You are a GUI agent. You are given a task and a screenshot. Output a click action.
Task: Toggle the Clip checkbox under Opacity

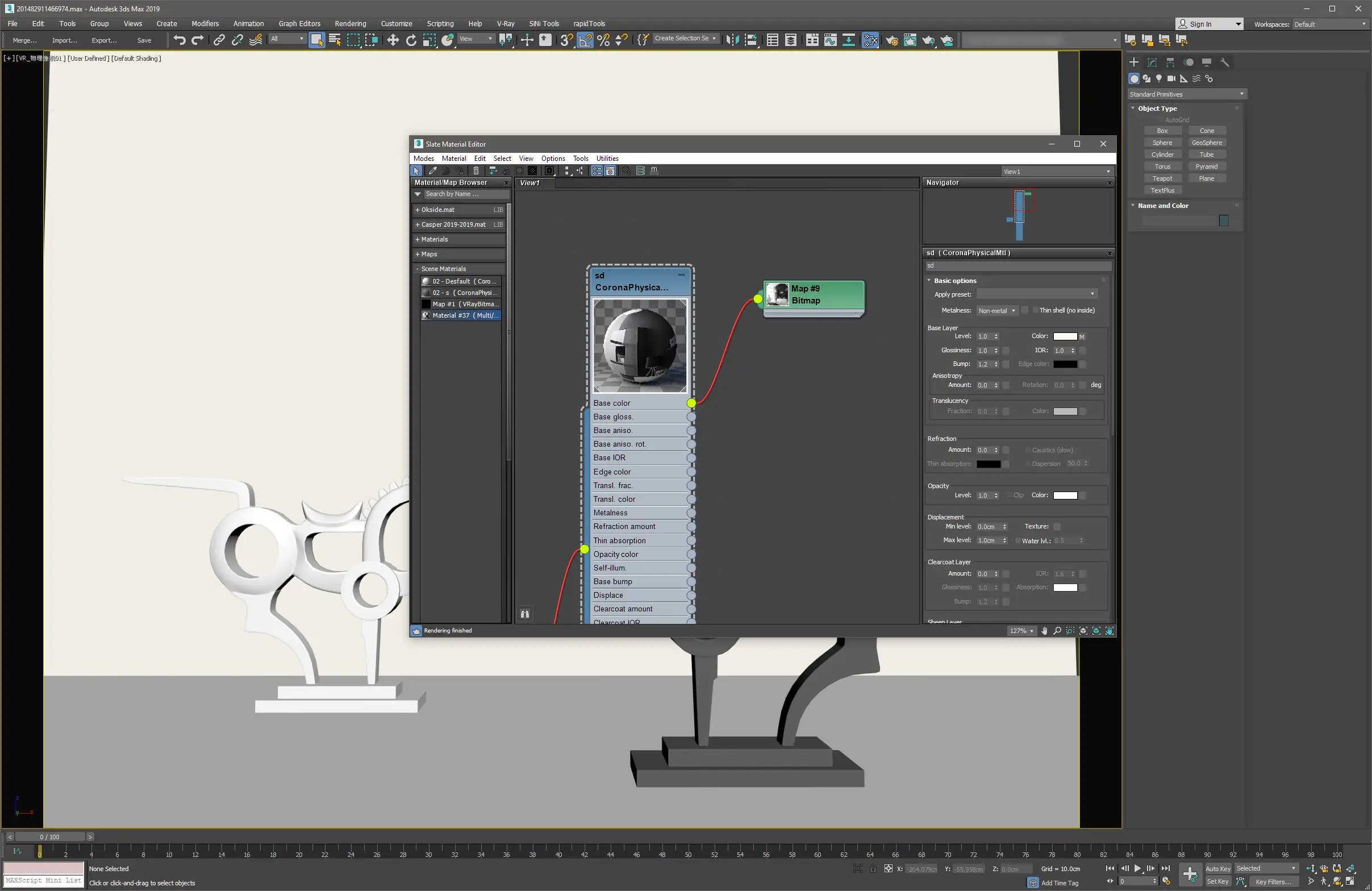[x=1010, y=496]
